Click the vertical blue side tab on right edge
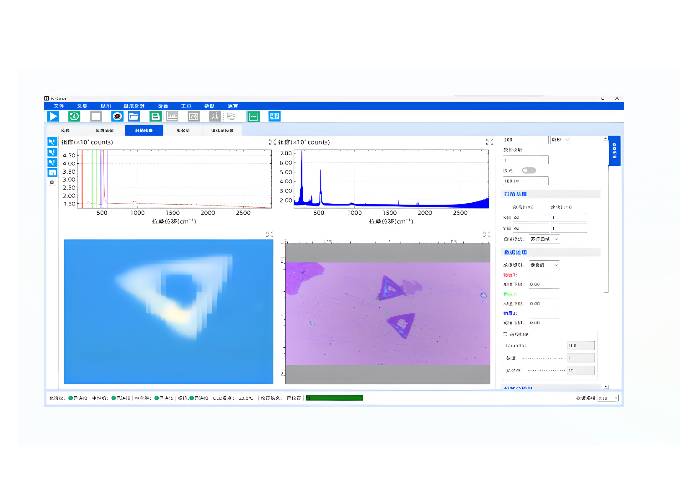Image resolution: width=700 pixels, height=500 pixels. click(x=614, y=151)
